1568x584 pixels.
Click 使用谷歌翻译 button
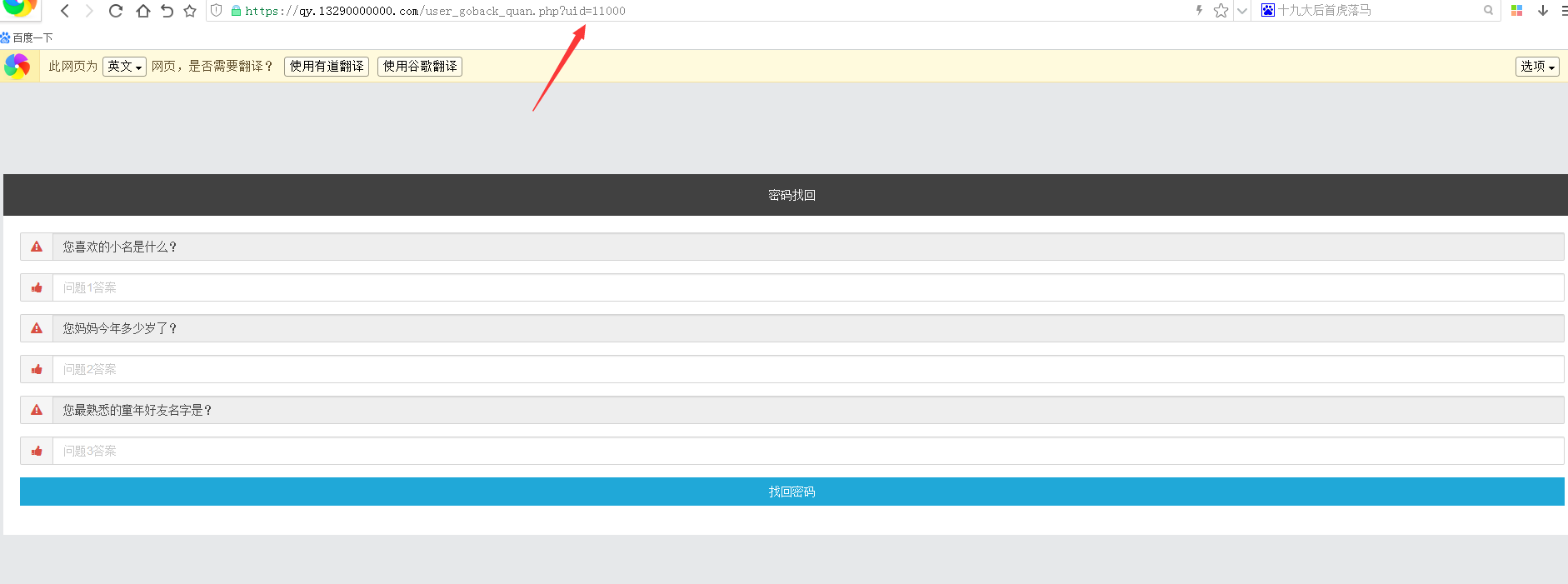[x=420, y=67]
